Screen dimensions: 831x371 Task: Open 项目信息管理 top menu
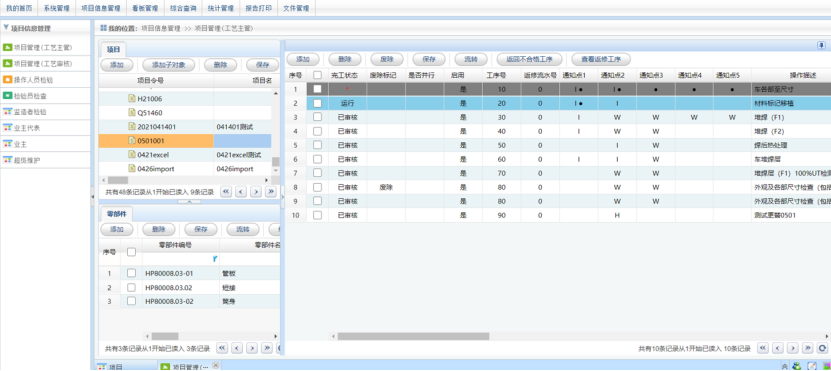point(102,8)
